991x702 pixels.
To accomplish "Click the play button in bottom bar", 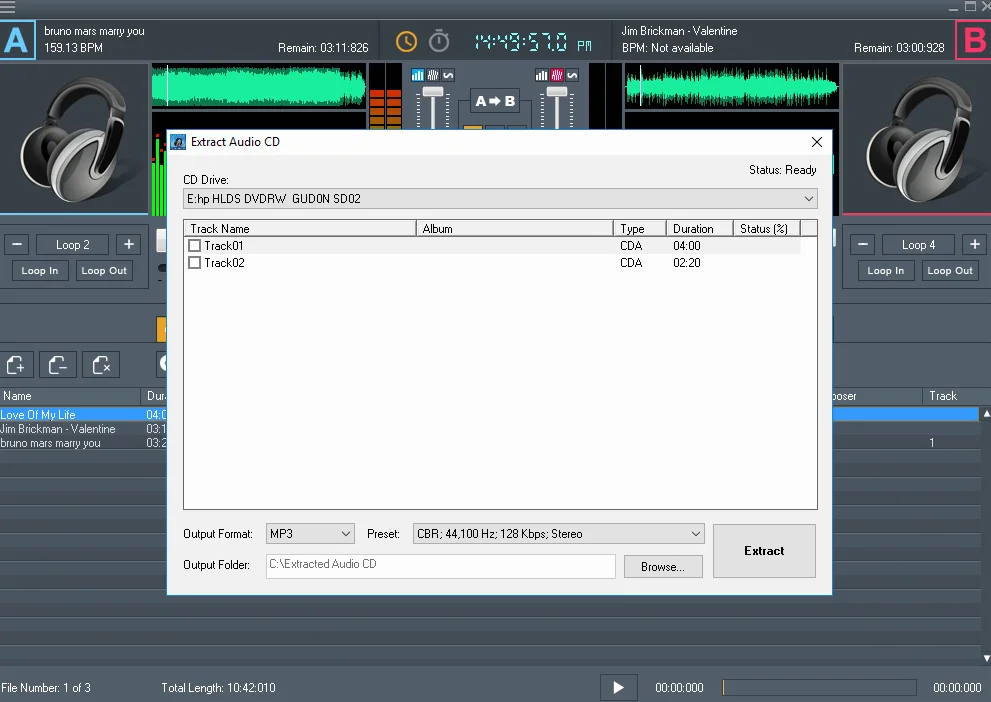I will tap(619, 687).
